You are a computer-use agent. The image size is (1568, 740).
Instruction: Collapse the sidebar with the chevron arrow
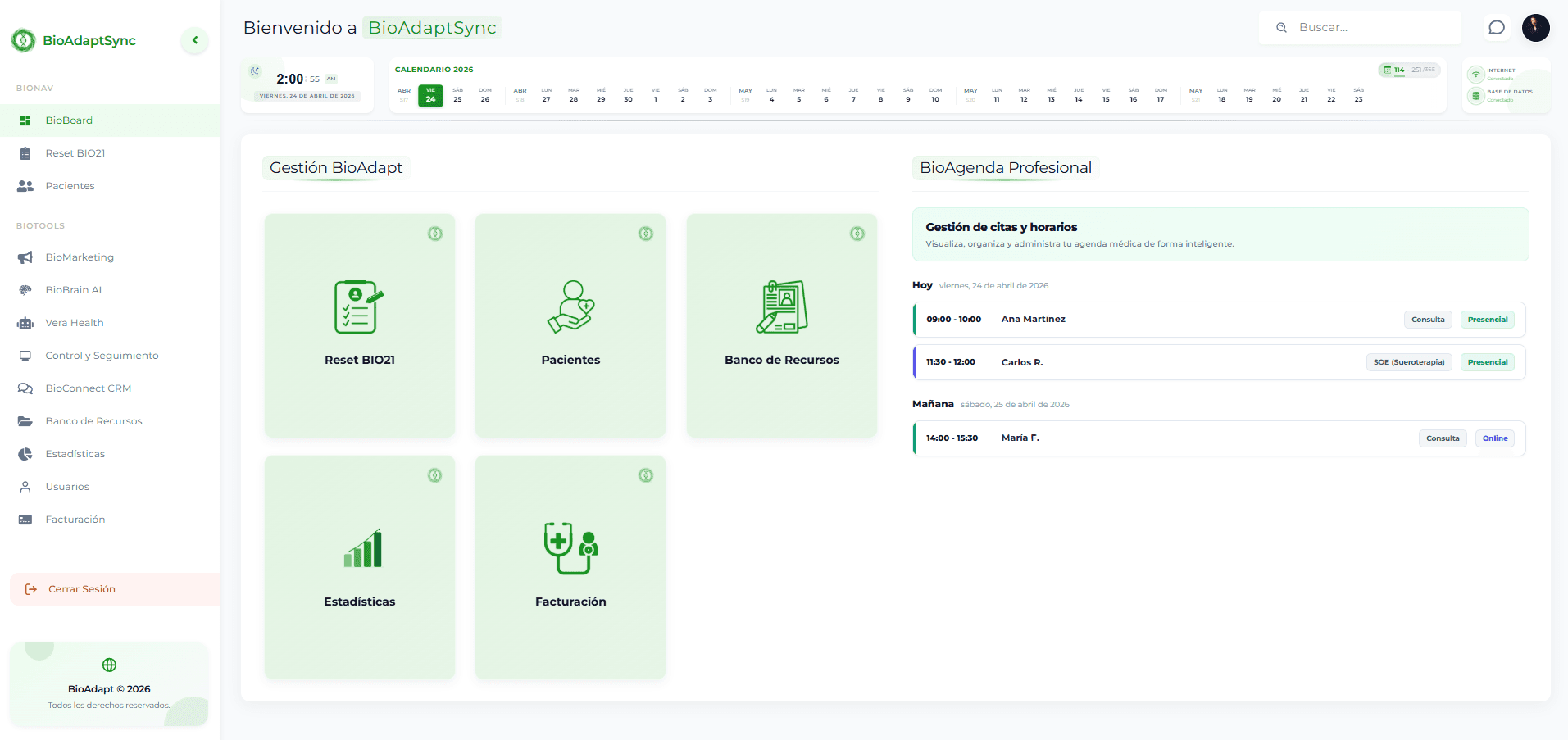(194, 39)
